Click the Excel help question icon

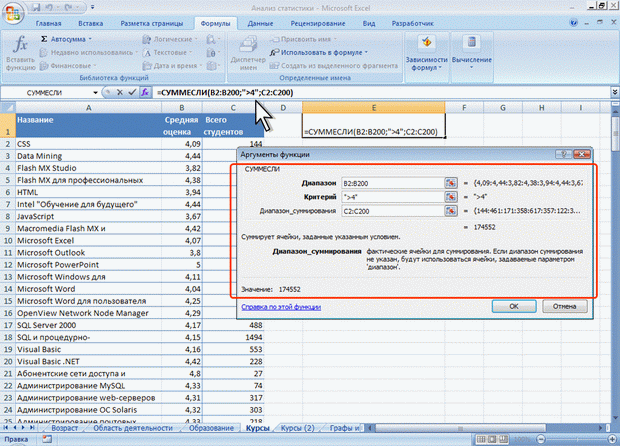573,23
